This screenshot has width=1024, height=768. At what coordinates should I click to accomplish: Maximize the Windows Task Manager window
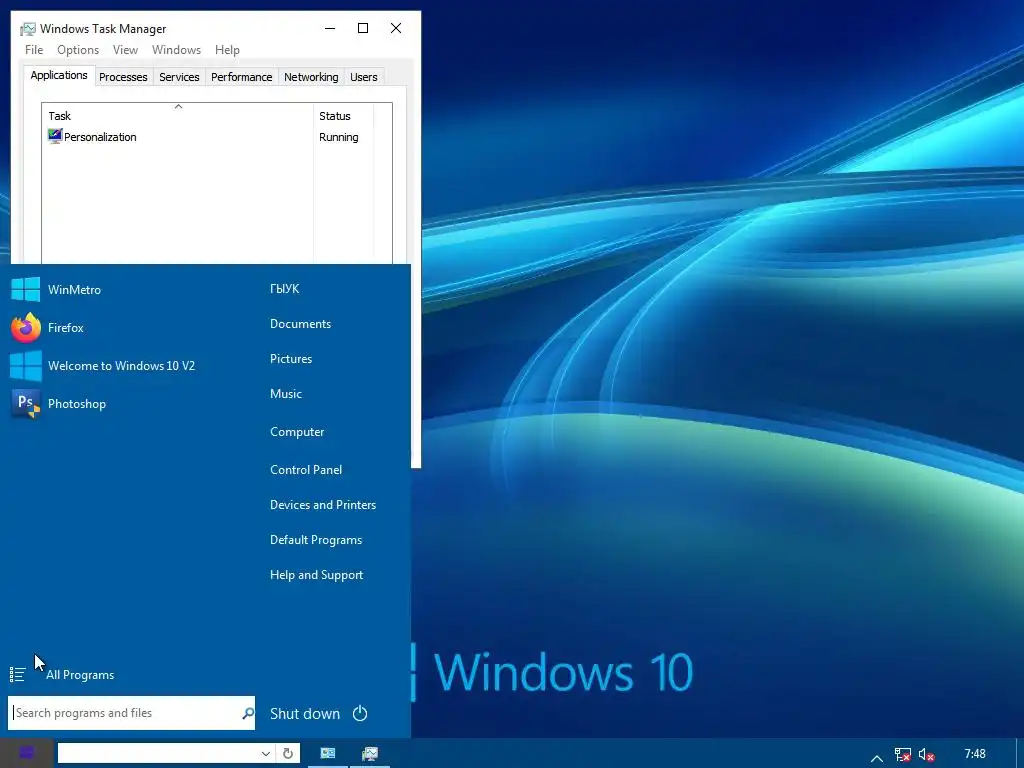coord(363,28)
